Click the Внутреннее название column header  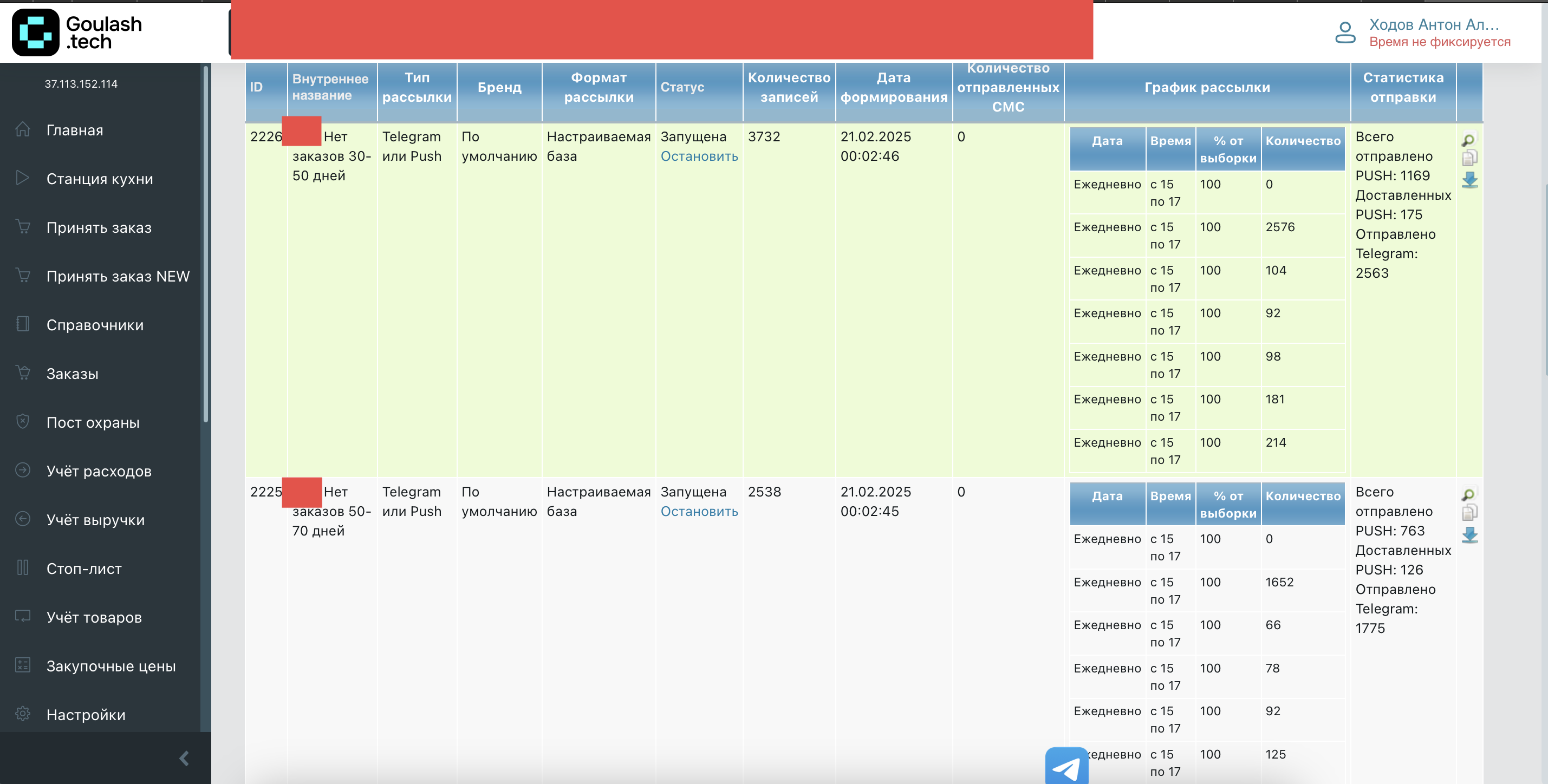(333, 87)
